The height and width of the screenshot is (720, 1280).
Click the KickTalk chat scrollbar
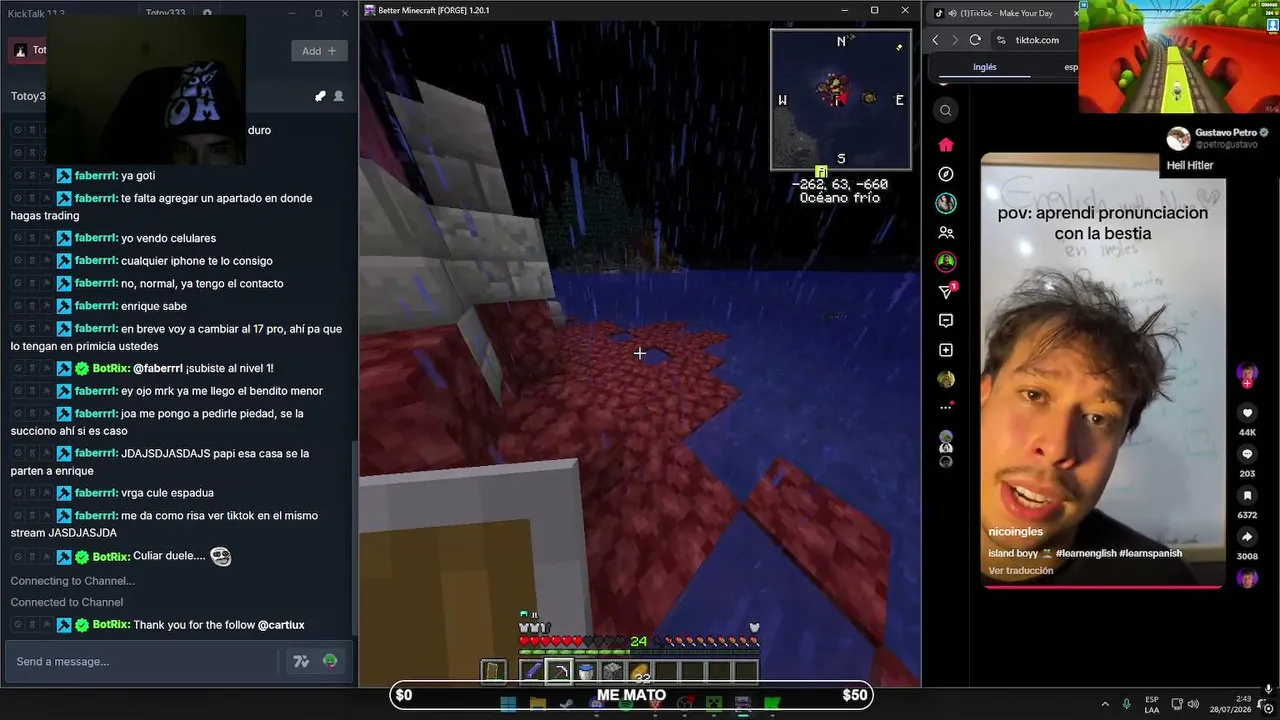click(353, 540)
